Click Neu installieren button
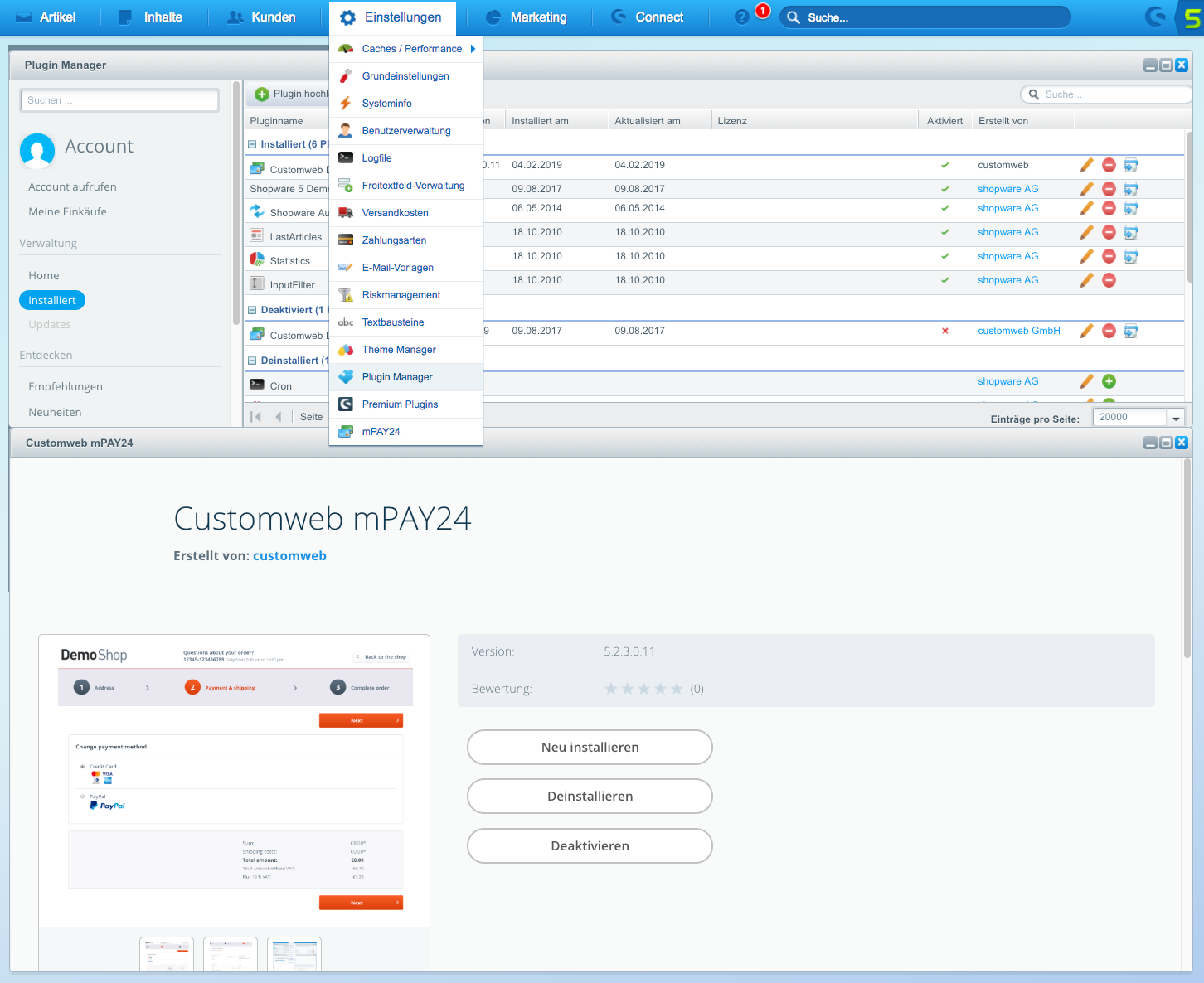Image resolution: width=1204 pixels, height=983 pixels. tap(590, 747)
